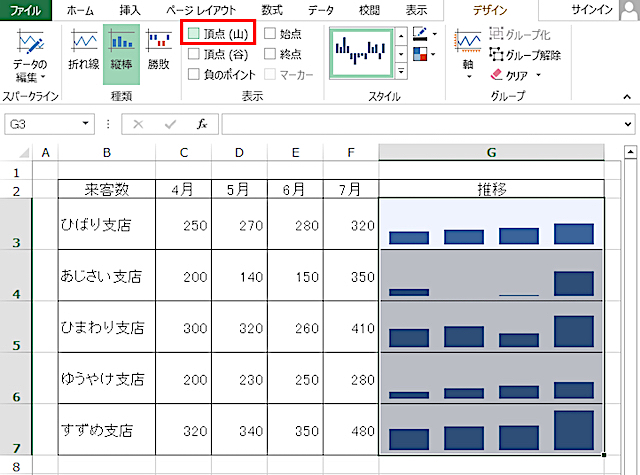Screen dimensions: 640x475
Task: Toggle the 始点 first point checkbox
Action: 270,33
